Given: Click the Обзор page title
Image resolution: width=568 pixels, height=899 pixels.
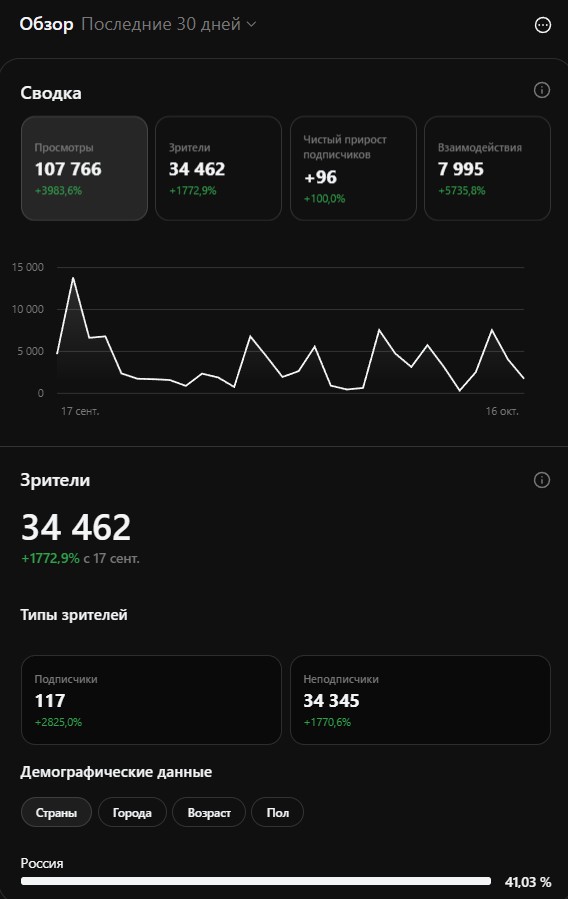Looking at the screenshot, I should [x=46, y=24].
